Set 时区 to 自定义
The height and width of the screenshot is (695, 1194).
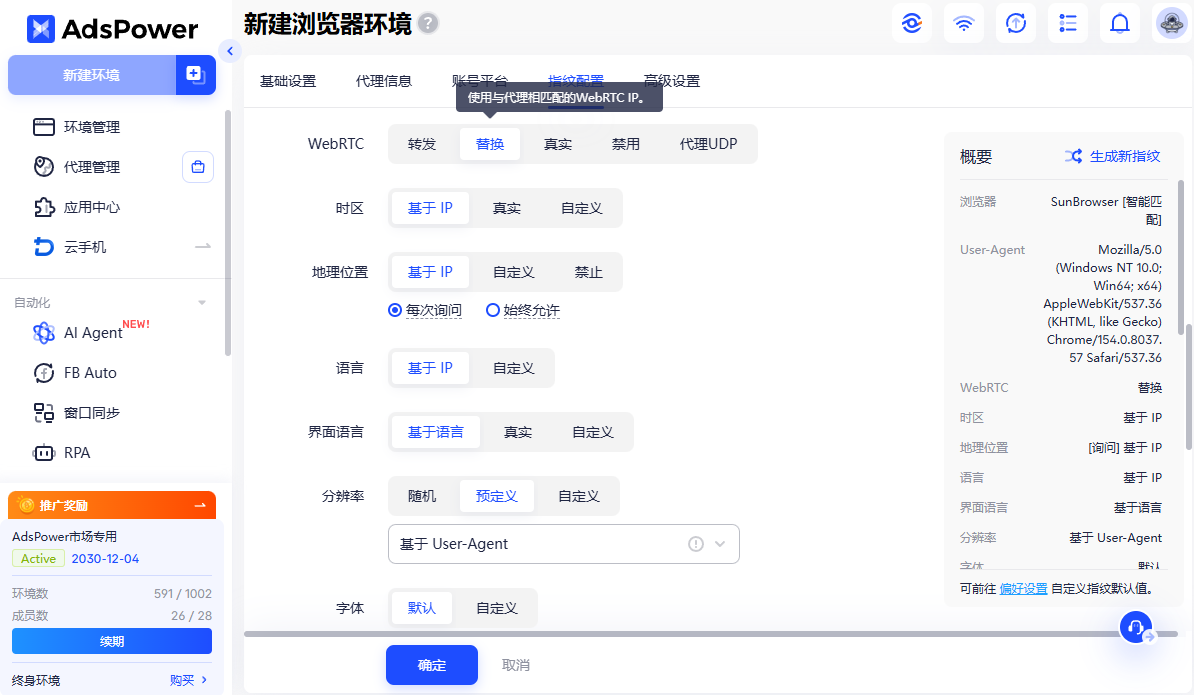582,208
